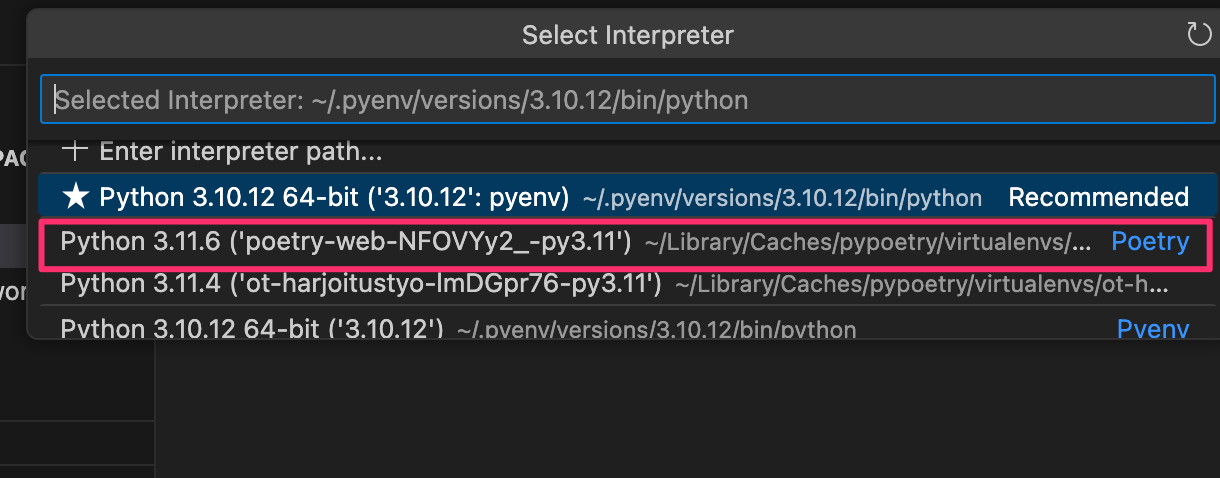Screen dimensions: 1220x478
Task: Click the Select Interpreter title
Action: coord(627,36)
